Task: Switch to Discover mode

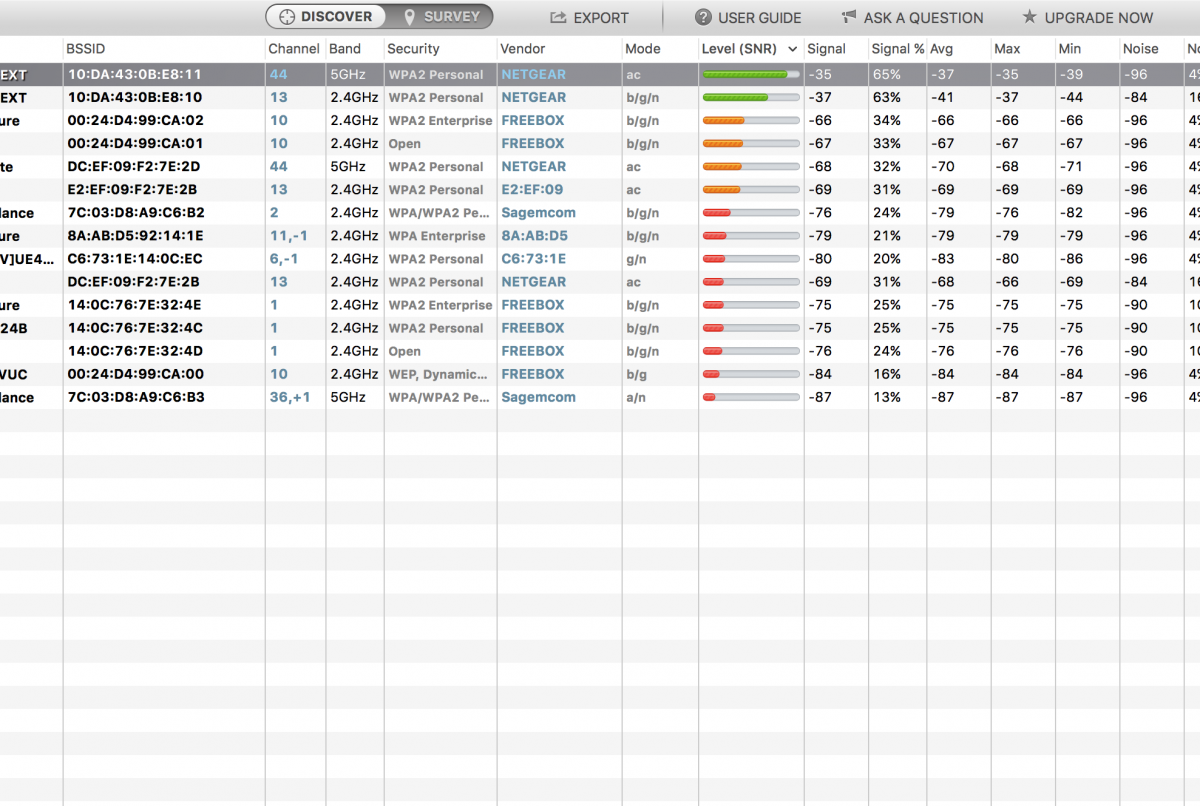Action: coord(326,16)
